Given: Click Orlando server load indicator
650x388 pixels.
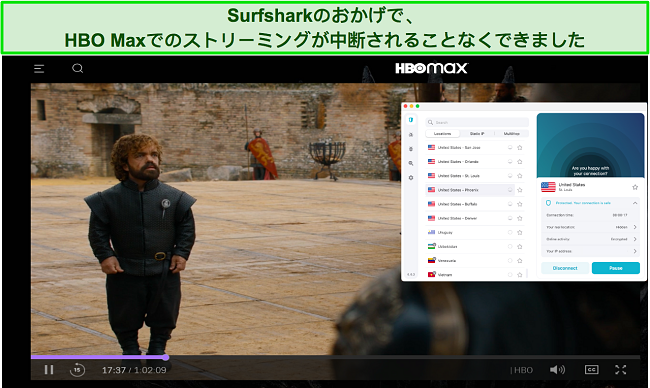Looking at the screenshot, I should 510,162.
